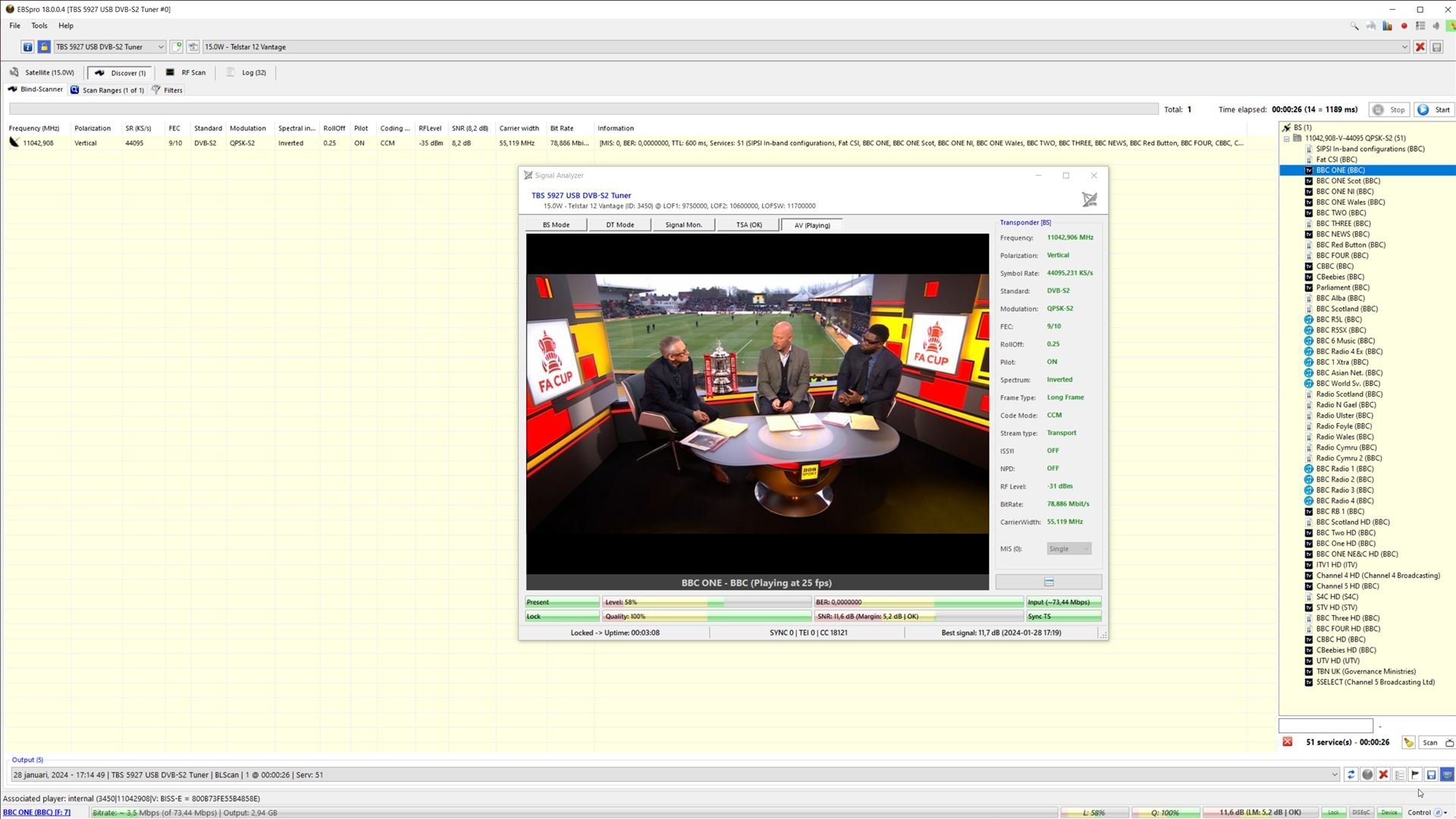Switch to DT Mode in Signal Analyzer

[x=620, y=225]
